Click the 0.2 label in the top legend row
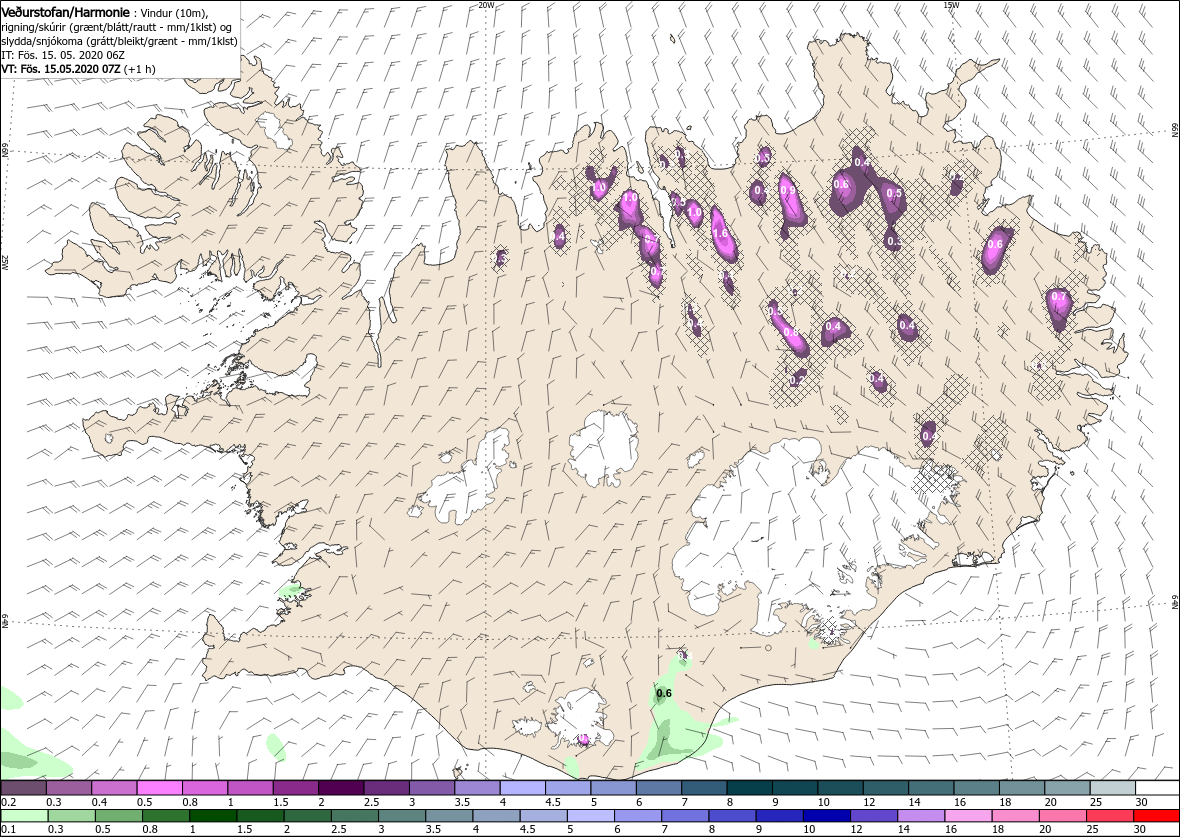Image resolution: width=1180 pixels, height=837 pixels. click(x=8, y=802)
